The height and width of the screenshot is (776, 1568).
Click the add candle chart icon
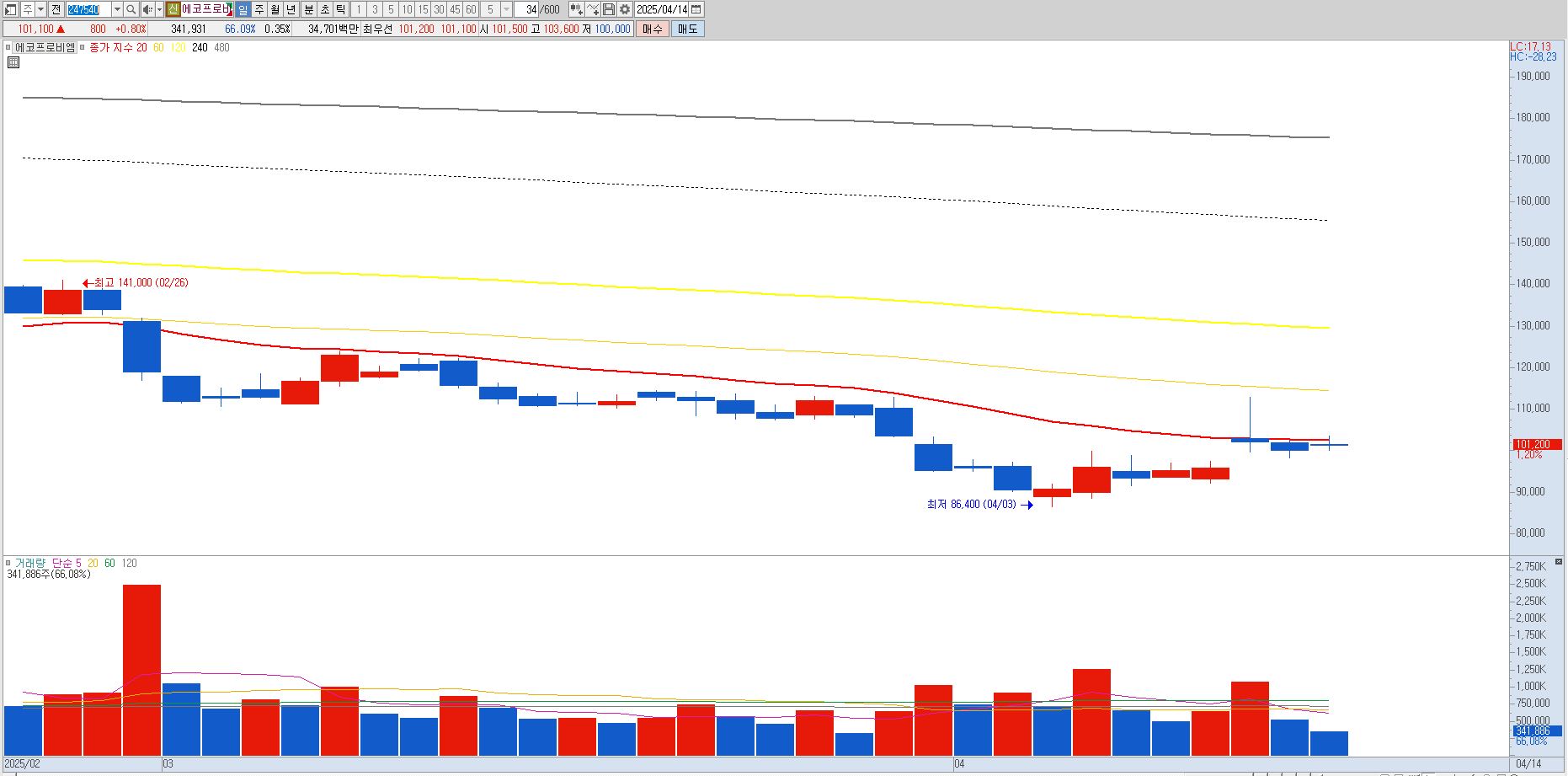click(x=577, y=9)
